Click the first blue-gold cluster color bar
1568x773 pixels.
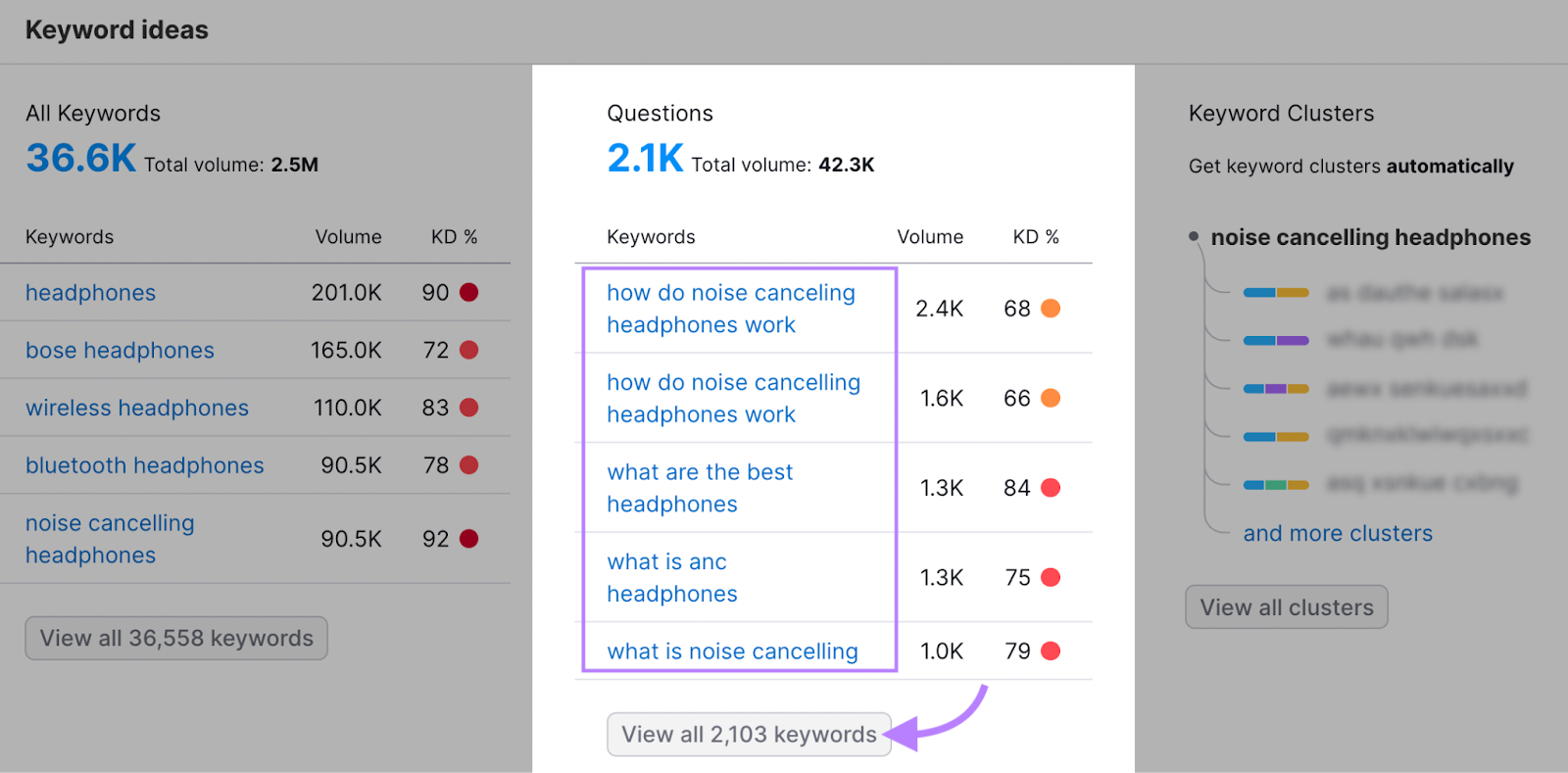[1276, 293]
